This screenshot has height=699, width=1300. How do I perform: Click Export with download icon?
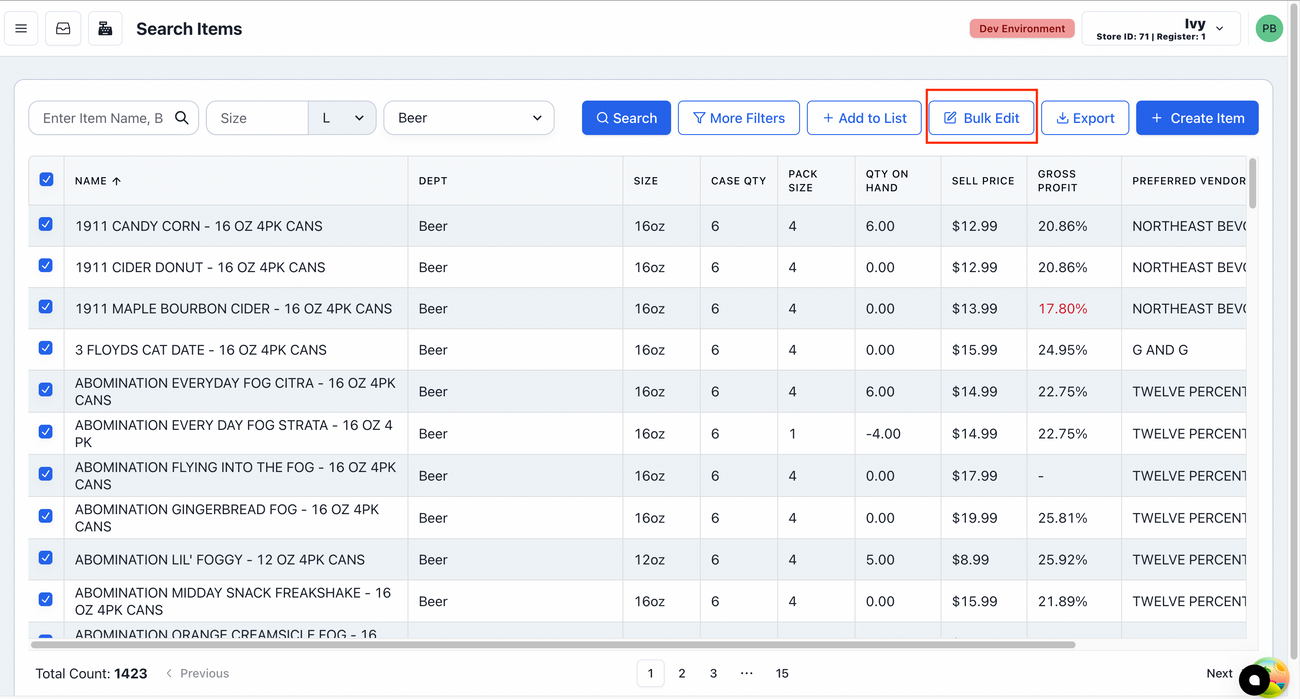click(x=1085, y=118)
